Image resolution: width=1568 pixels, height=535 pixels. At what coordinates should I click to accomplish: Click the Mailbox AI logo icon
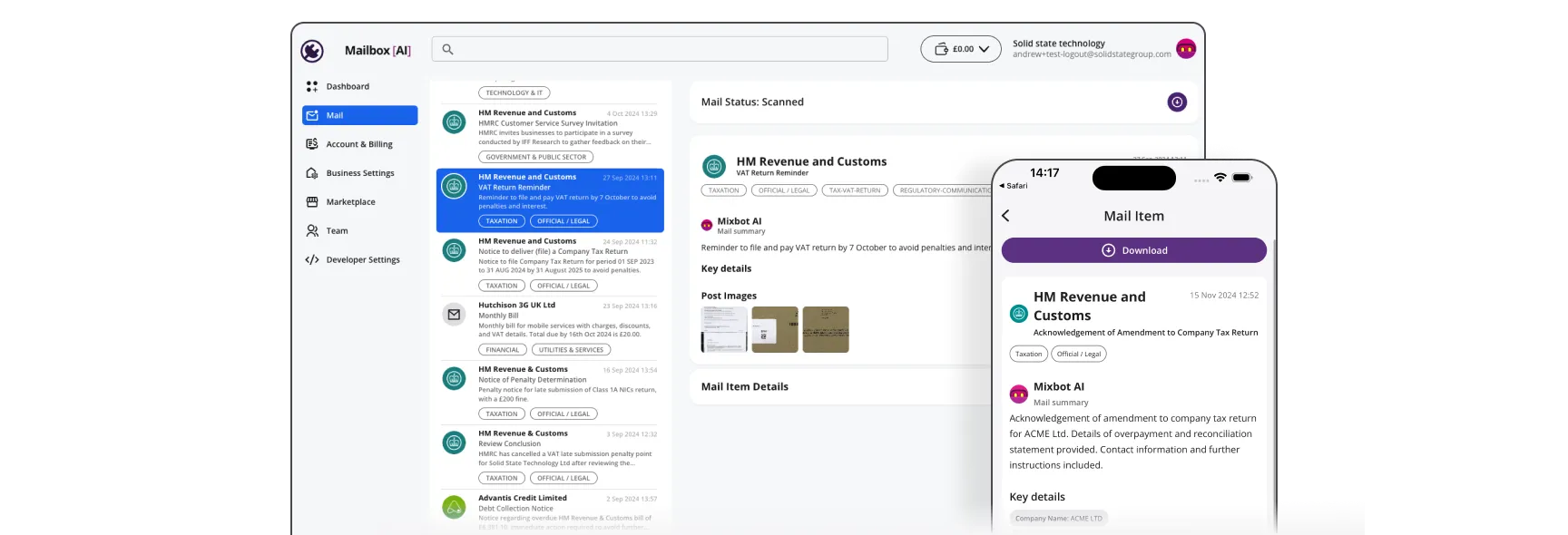coord(312,51)
